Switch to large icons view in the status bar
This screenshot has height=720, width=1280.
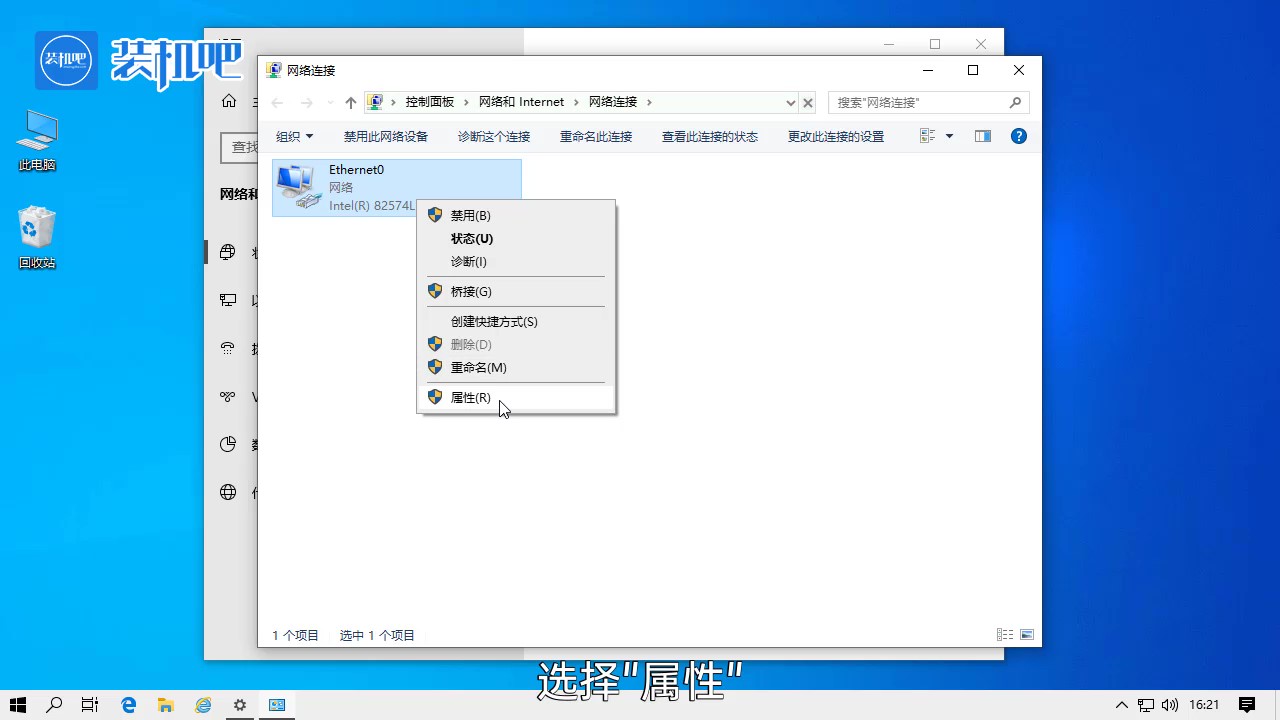1026,634
